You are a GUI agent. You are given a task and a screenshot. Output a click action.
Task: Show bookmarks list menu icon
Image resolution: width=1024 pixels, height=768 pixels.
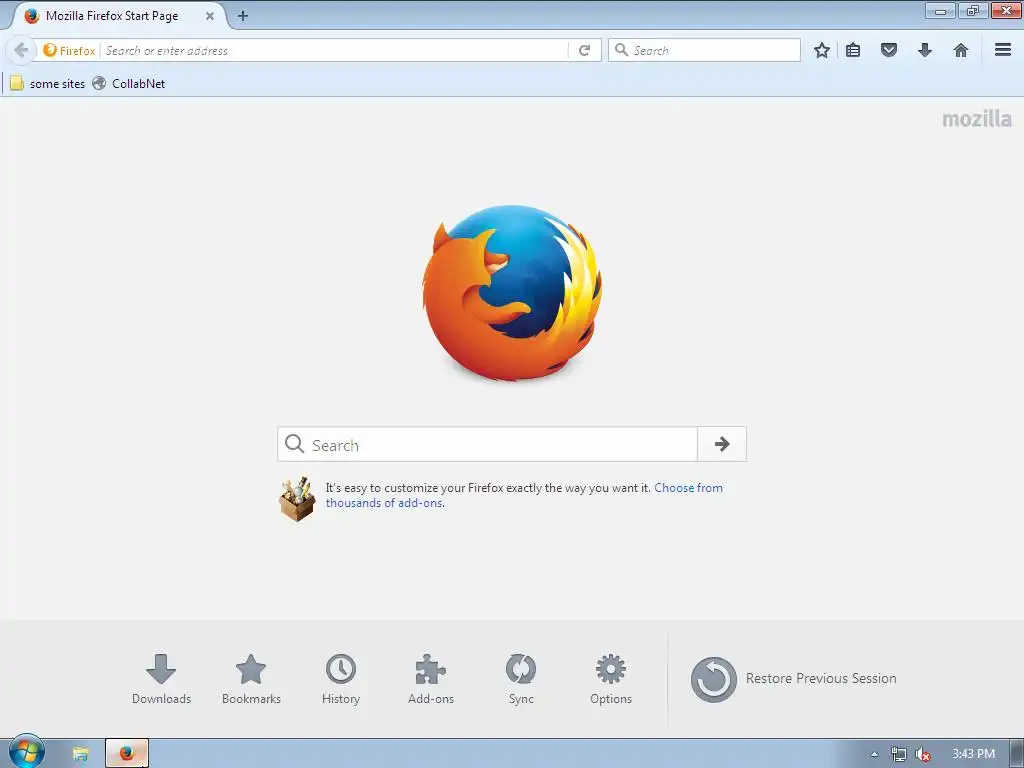(x=853, y=50)
